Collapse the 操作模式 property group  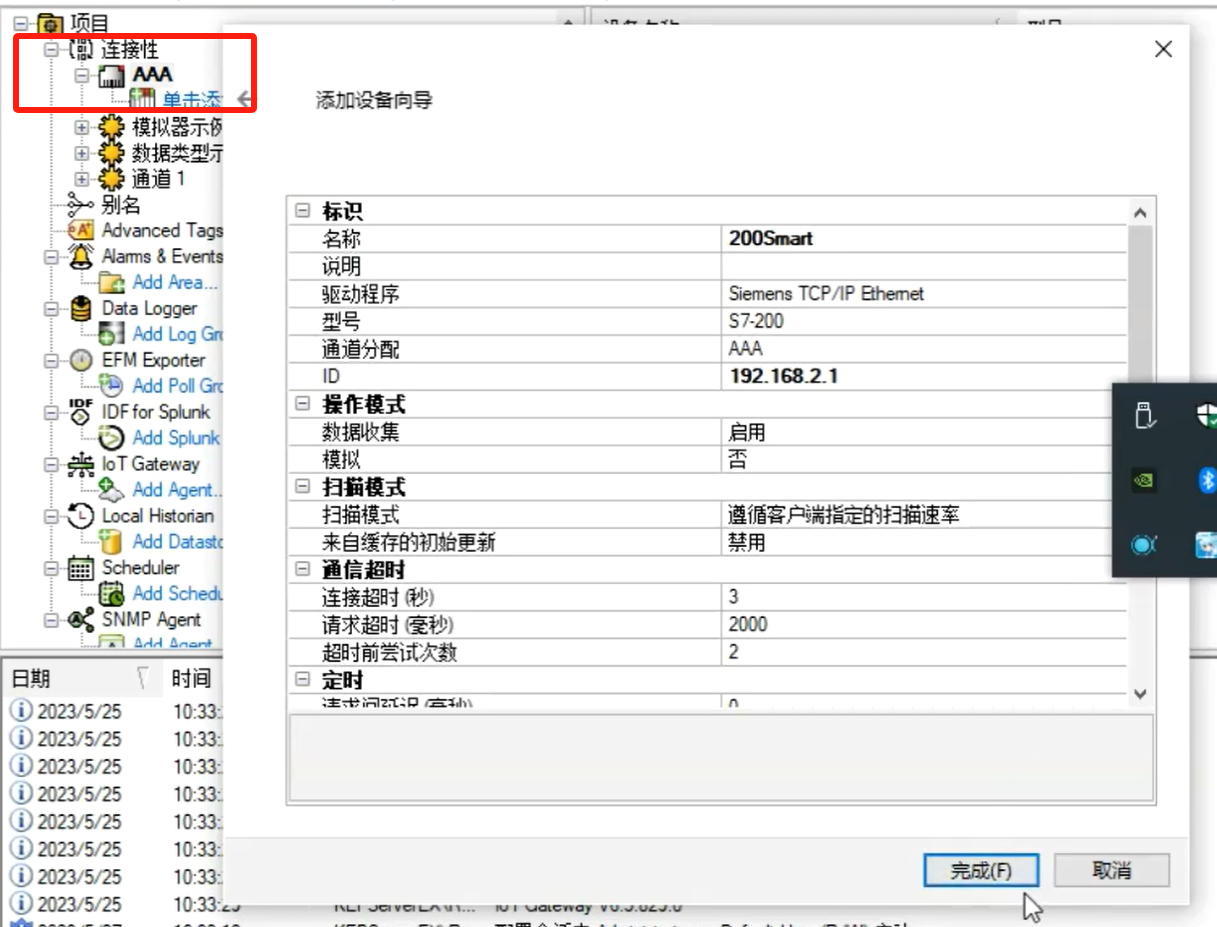tap(302, 405)
